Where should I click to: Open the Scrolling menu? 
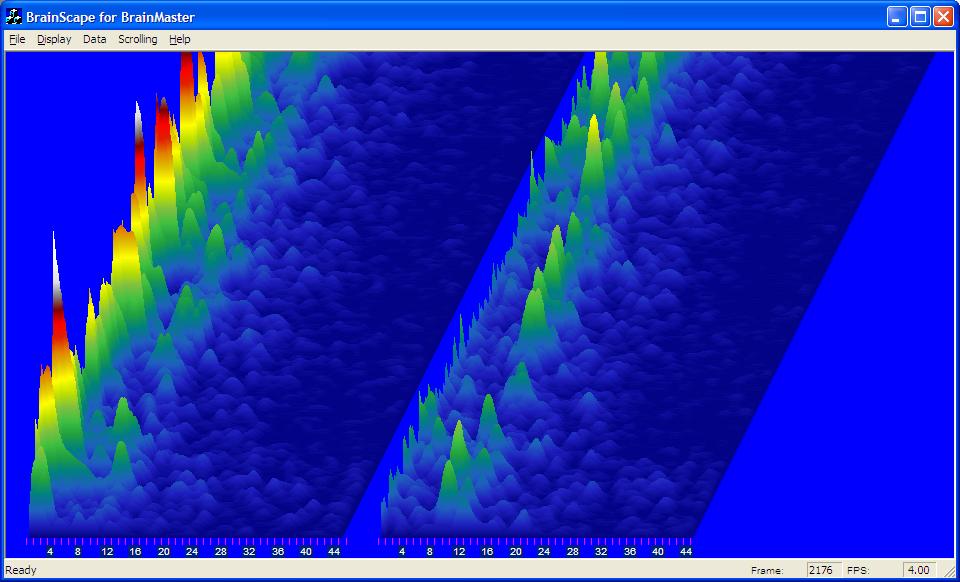point(137,39)
